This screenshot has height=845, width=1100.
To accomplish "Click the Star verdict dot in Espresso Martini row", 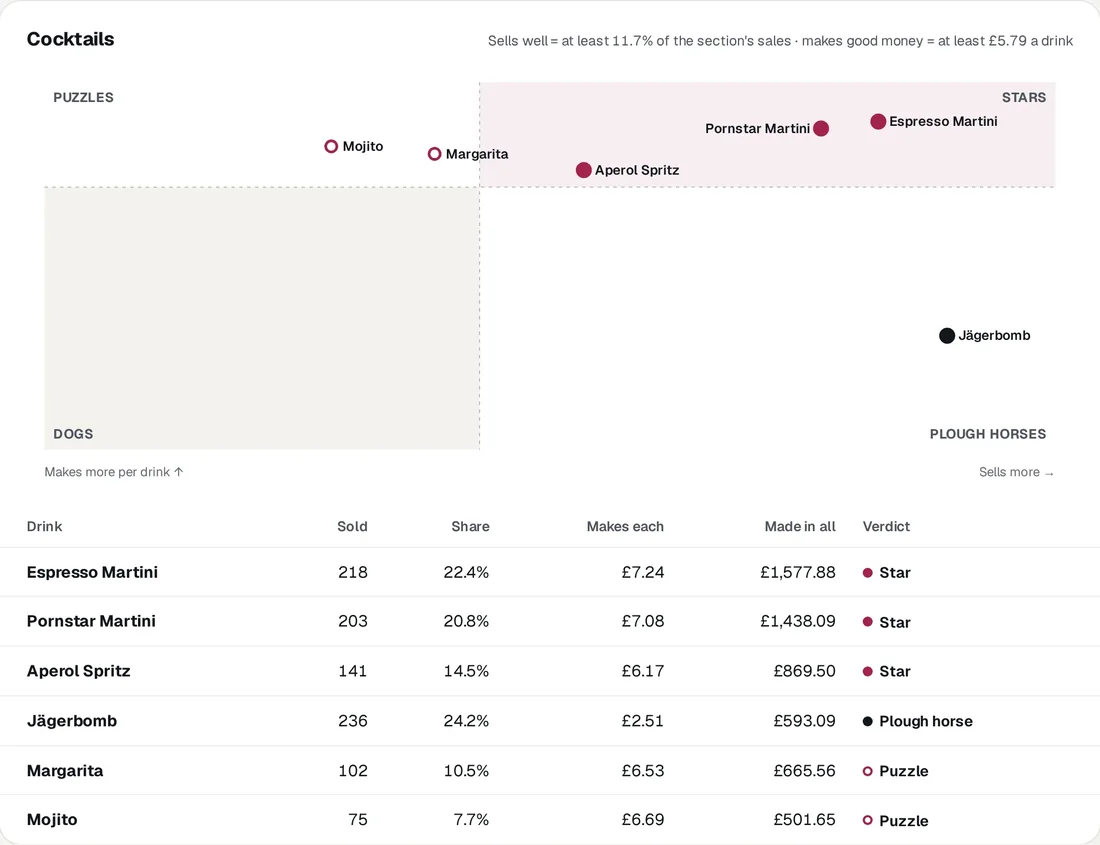I will tap(867, 573).
